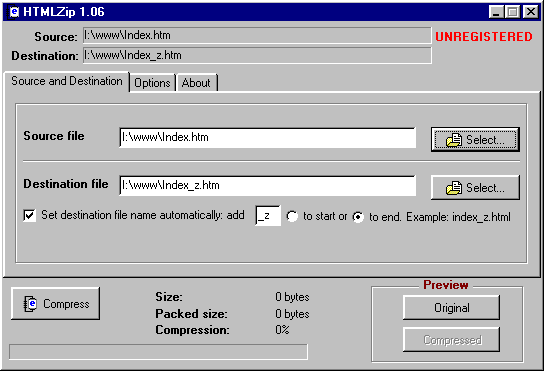544x371 pixels.
Task: Start compression with the Compress button
Action: (x=56, y=304)
